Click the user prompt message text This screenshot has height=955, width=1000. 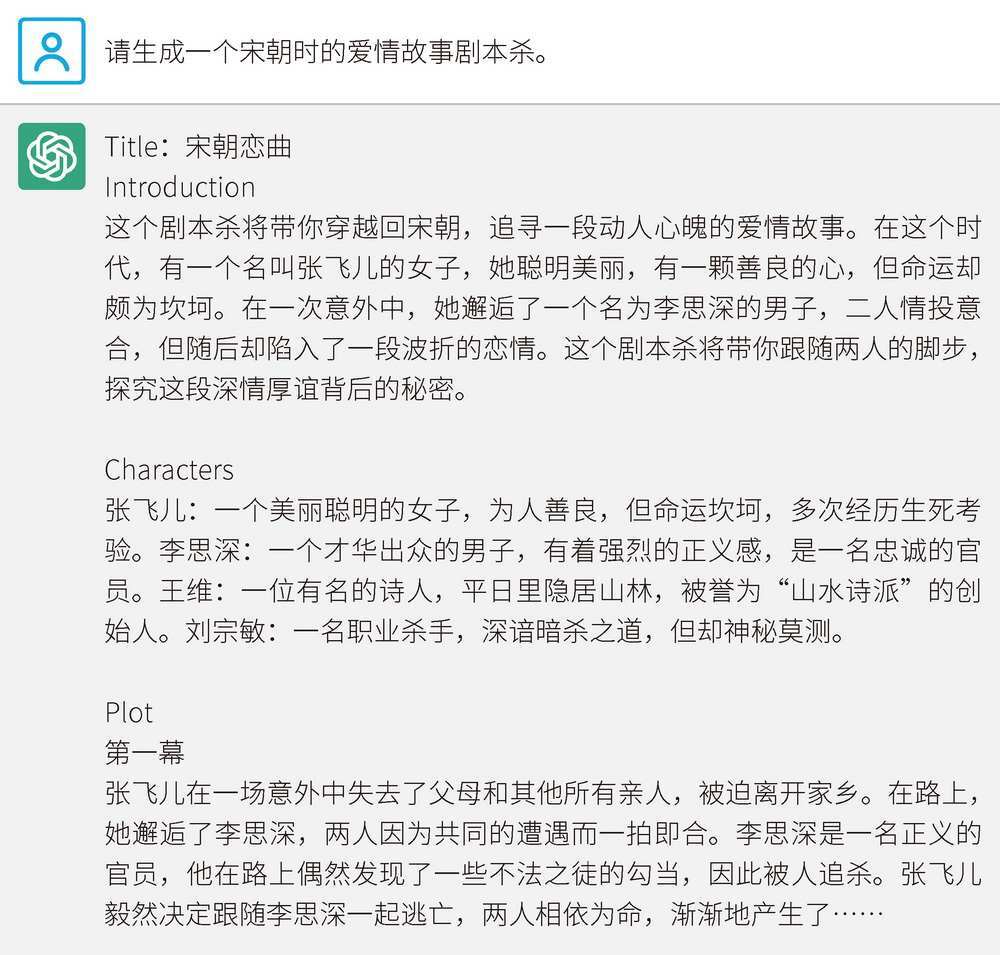327,52
